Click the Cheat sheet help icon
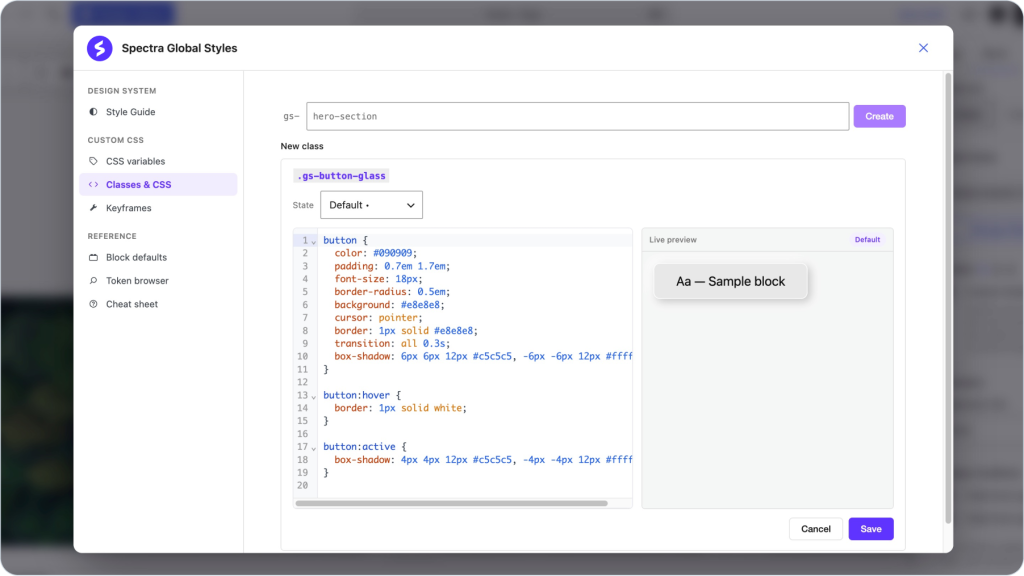 pyautogui.click(x=93, y=304)
